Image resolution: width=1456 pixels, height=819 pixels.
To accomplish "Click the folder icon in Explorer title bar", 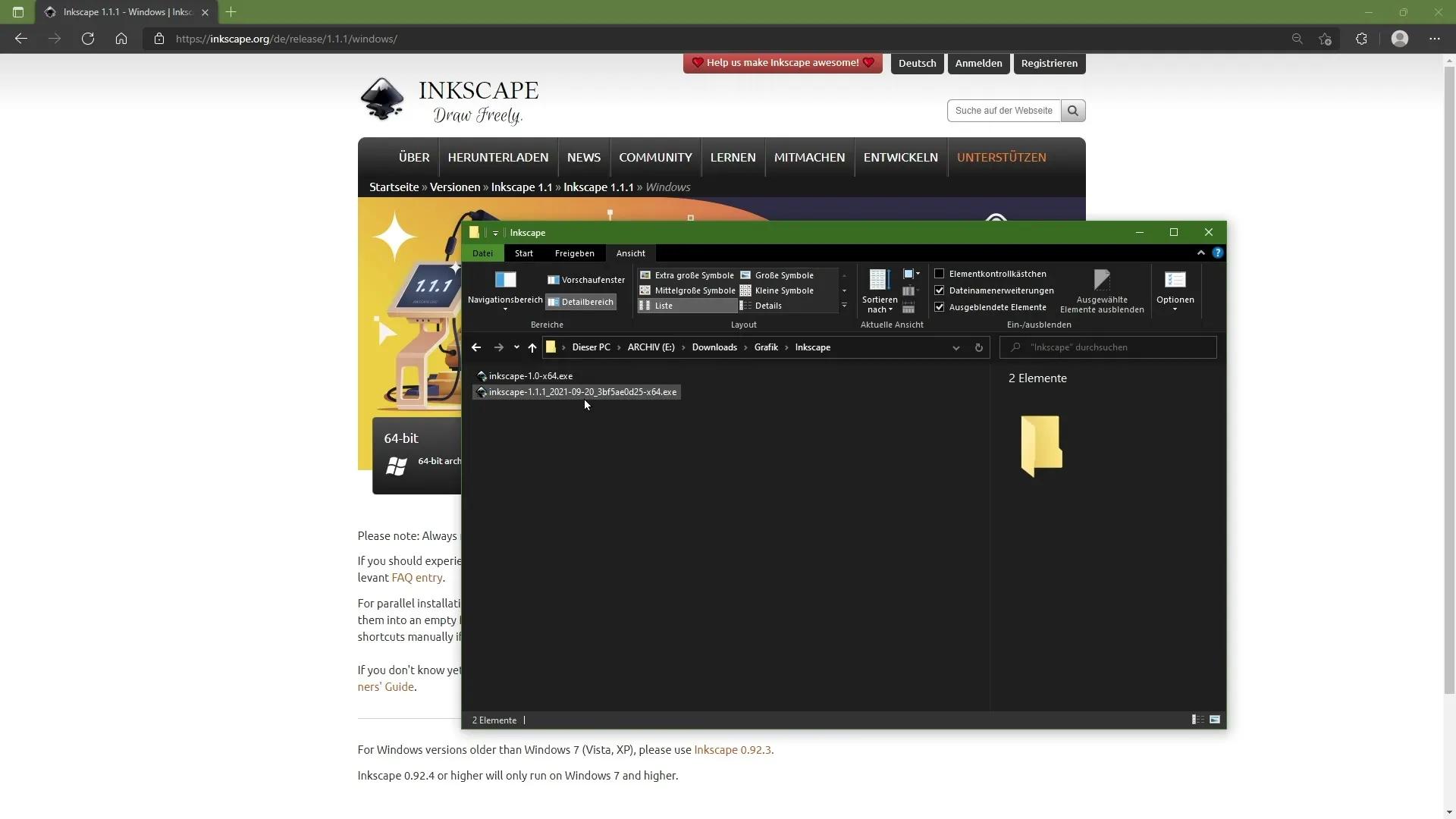I will [474, 233].
